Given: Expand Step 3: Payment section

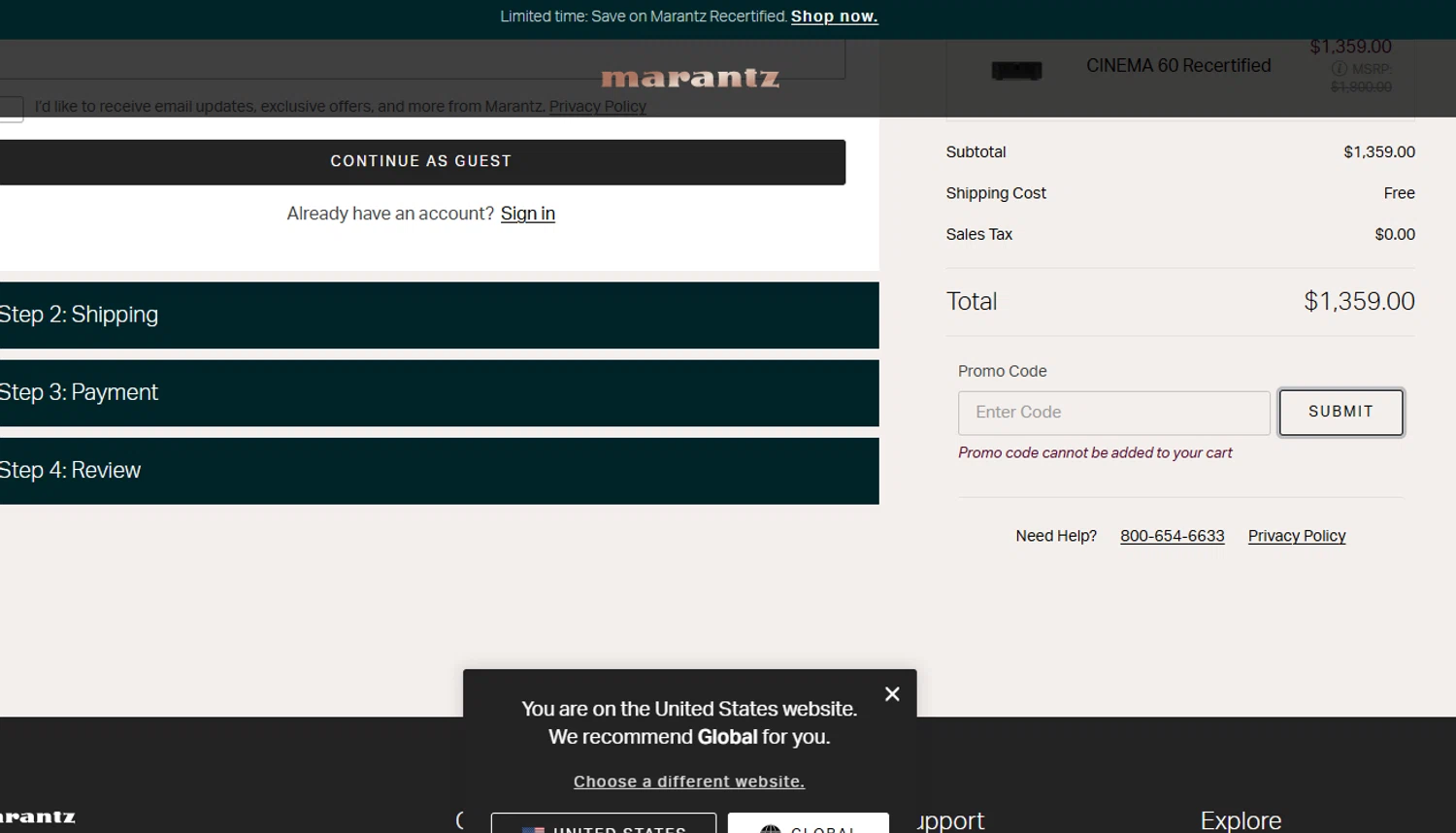Looking at the screenshot, I should (439, 393).
